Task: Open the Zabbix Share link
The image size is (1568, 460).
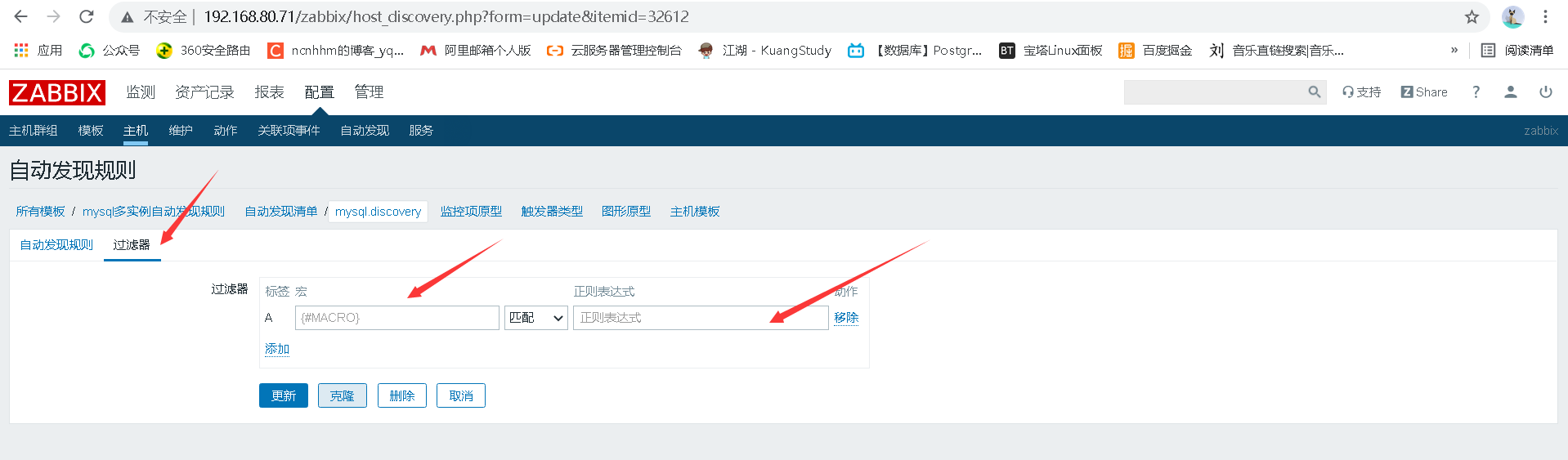Action: (x=1424, y=92)
